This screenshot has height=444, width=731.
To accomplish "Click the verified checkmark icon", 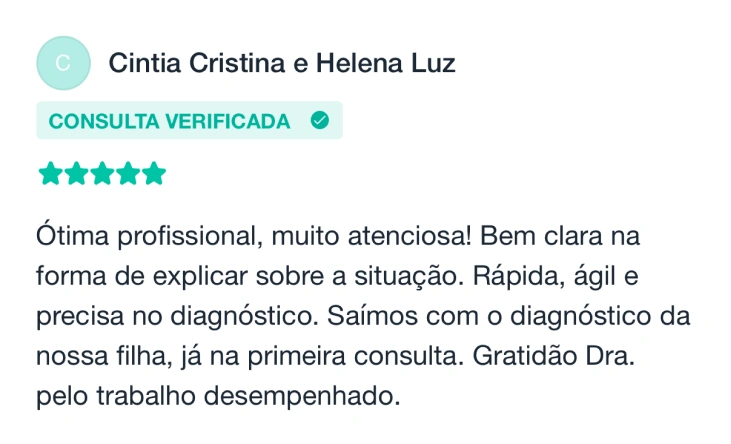I will point(320,121).
